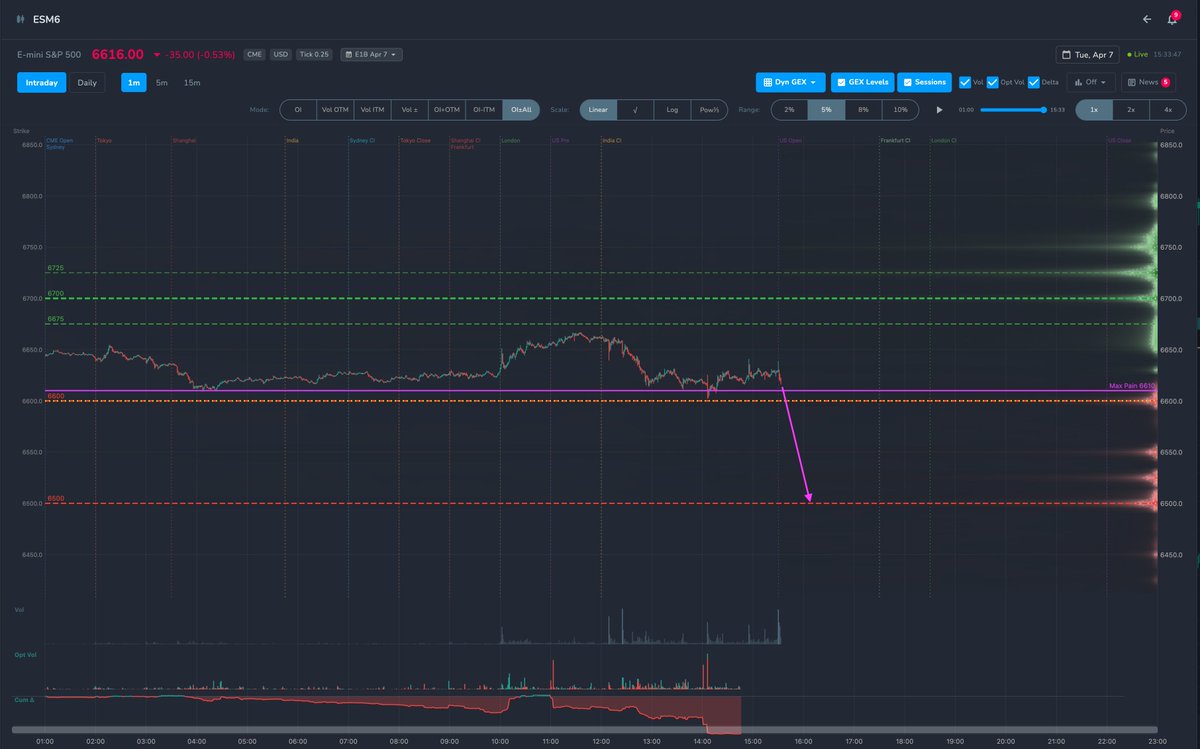Viewport: 1200px width, 749px height.
Task: Toggle the GEX Levels checkbox button
Action: pyautogui.click(x=862, y=82)
